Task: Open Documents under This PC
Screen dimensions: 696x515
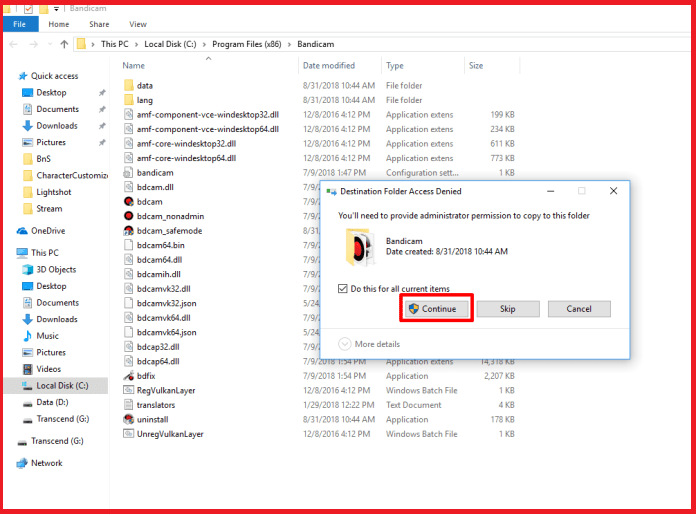Action: click(x=57, y=302)
